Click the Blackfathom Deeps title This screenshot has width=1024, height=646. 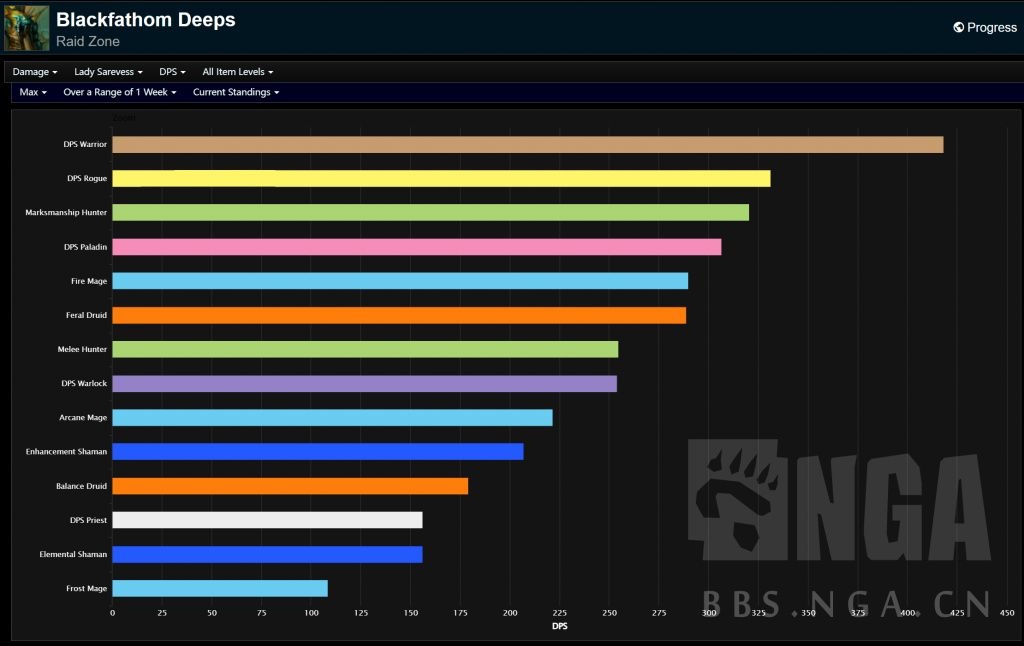(146, 20)
